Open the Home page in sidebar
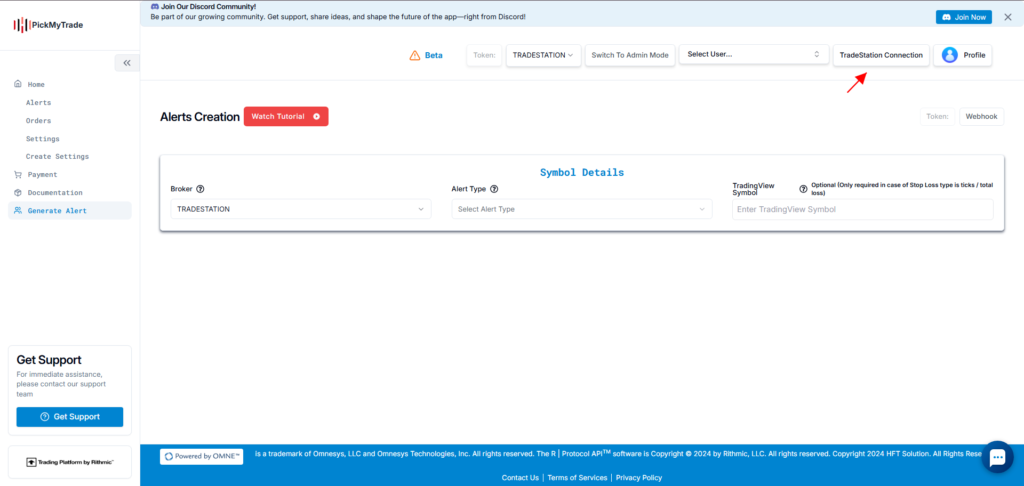 click(36, 84)
